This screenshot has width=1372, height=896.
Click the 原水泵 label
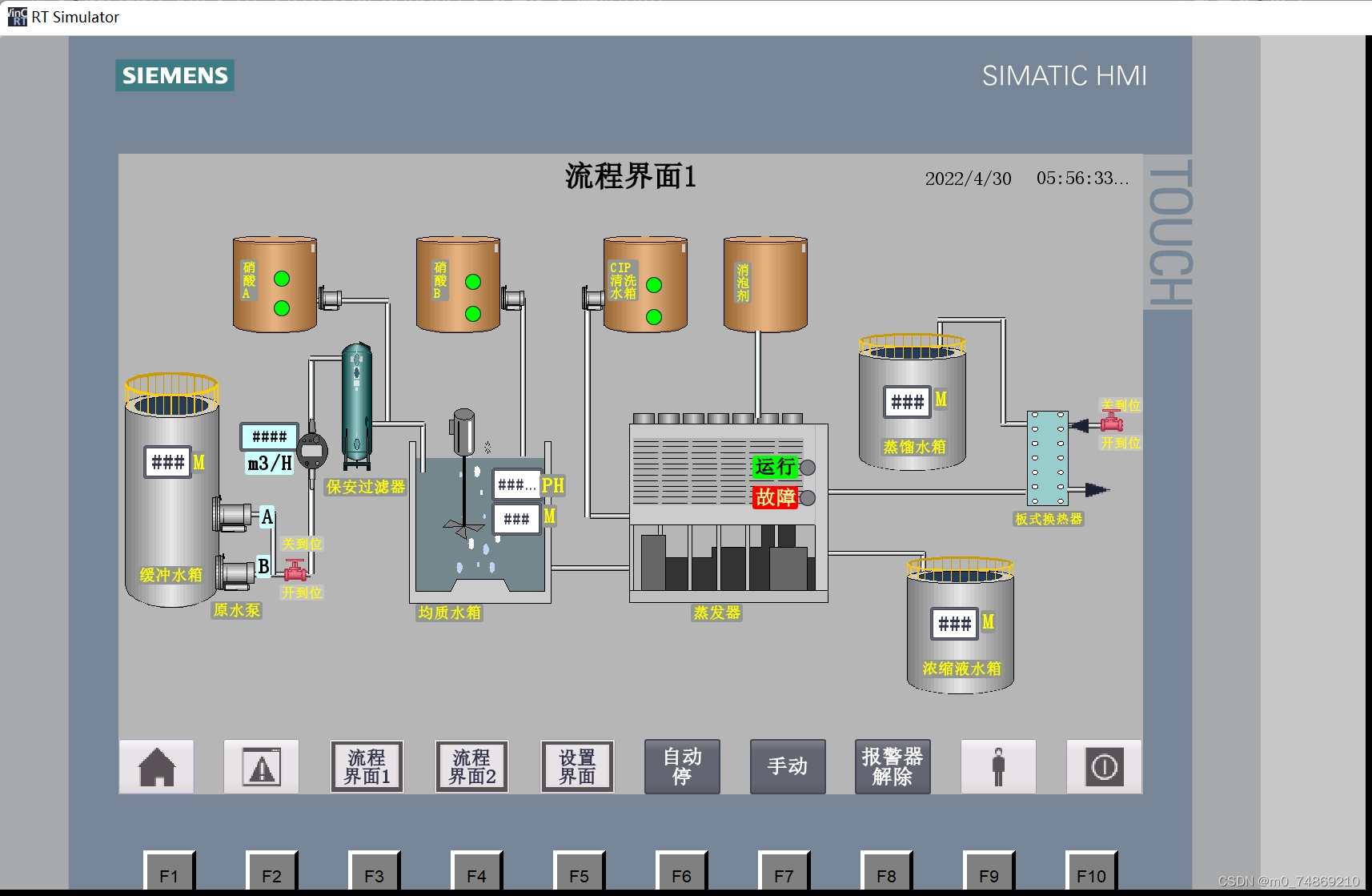coord(237,610)
